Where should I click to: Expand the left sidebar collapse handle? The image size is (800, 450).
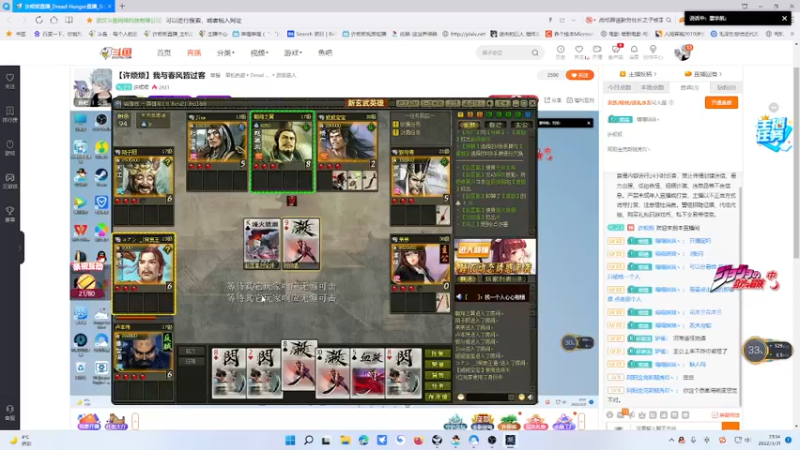(x=21, y=247)
